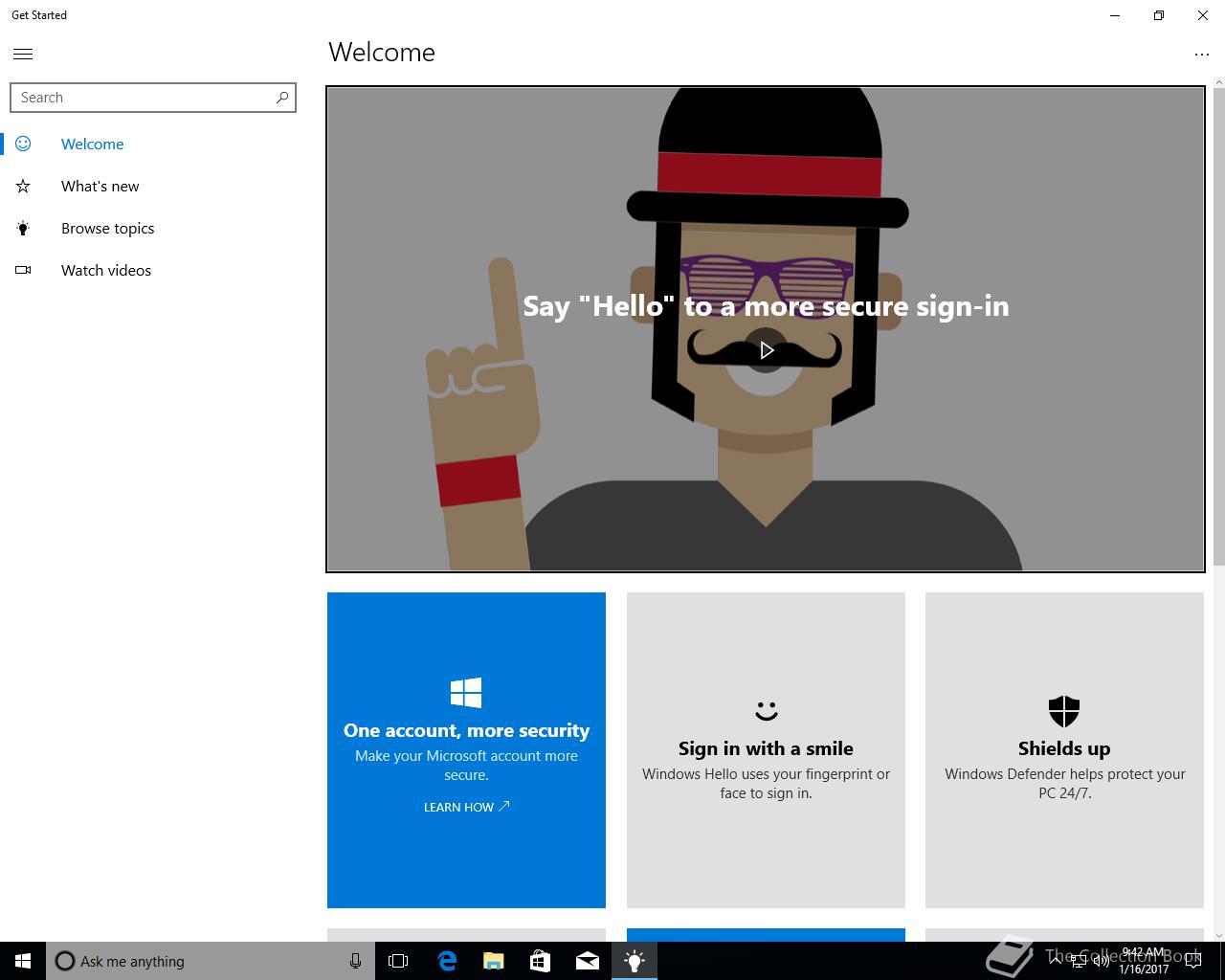This screenshot has width=1225, height=980.
Task: Launch Microsoft Edge from the taskbar
Action: [x=446, y=961]
